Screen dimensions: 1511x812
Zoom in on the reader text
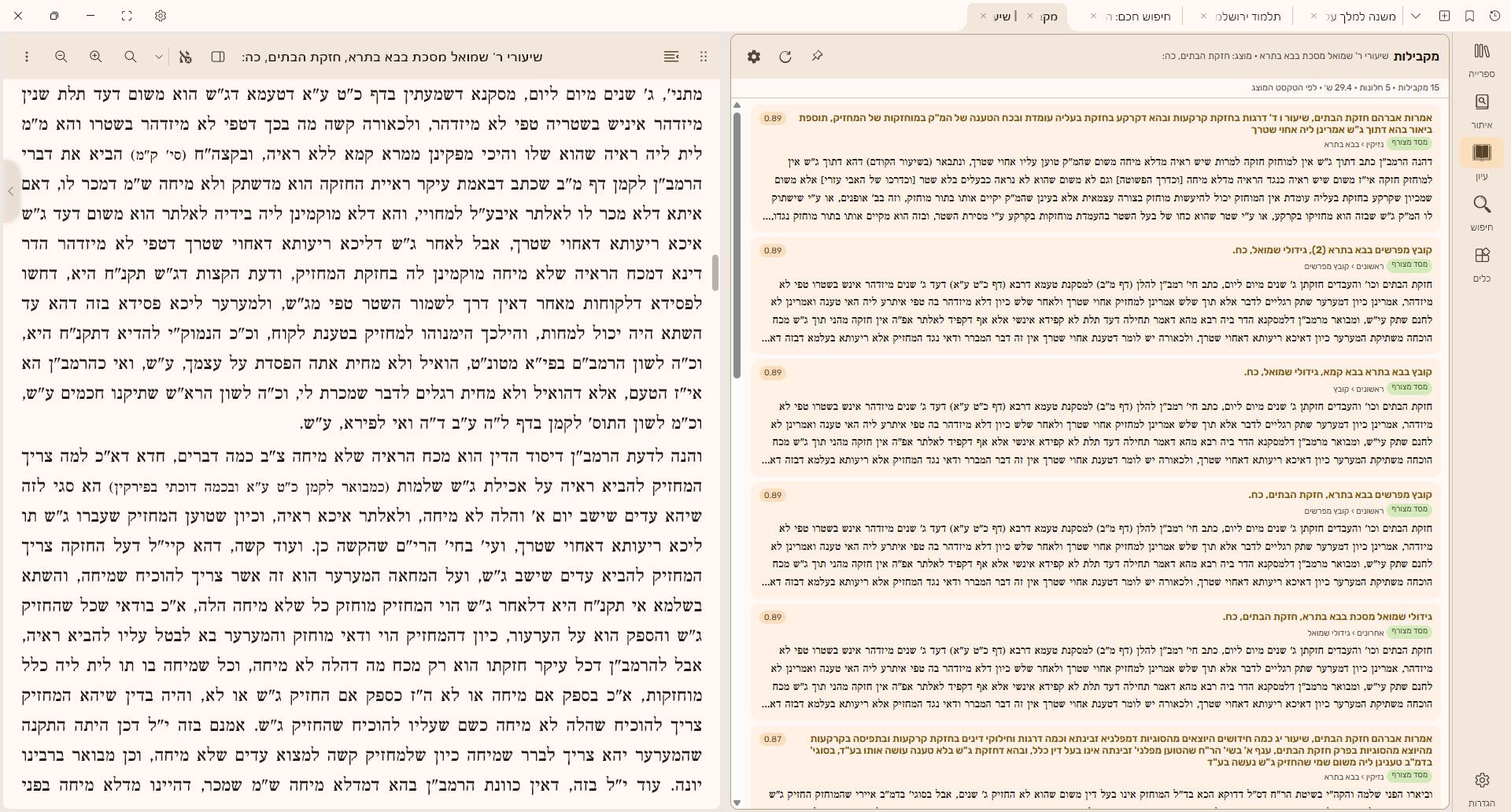95,57
